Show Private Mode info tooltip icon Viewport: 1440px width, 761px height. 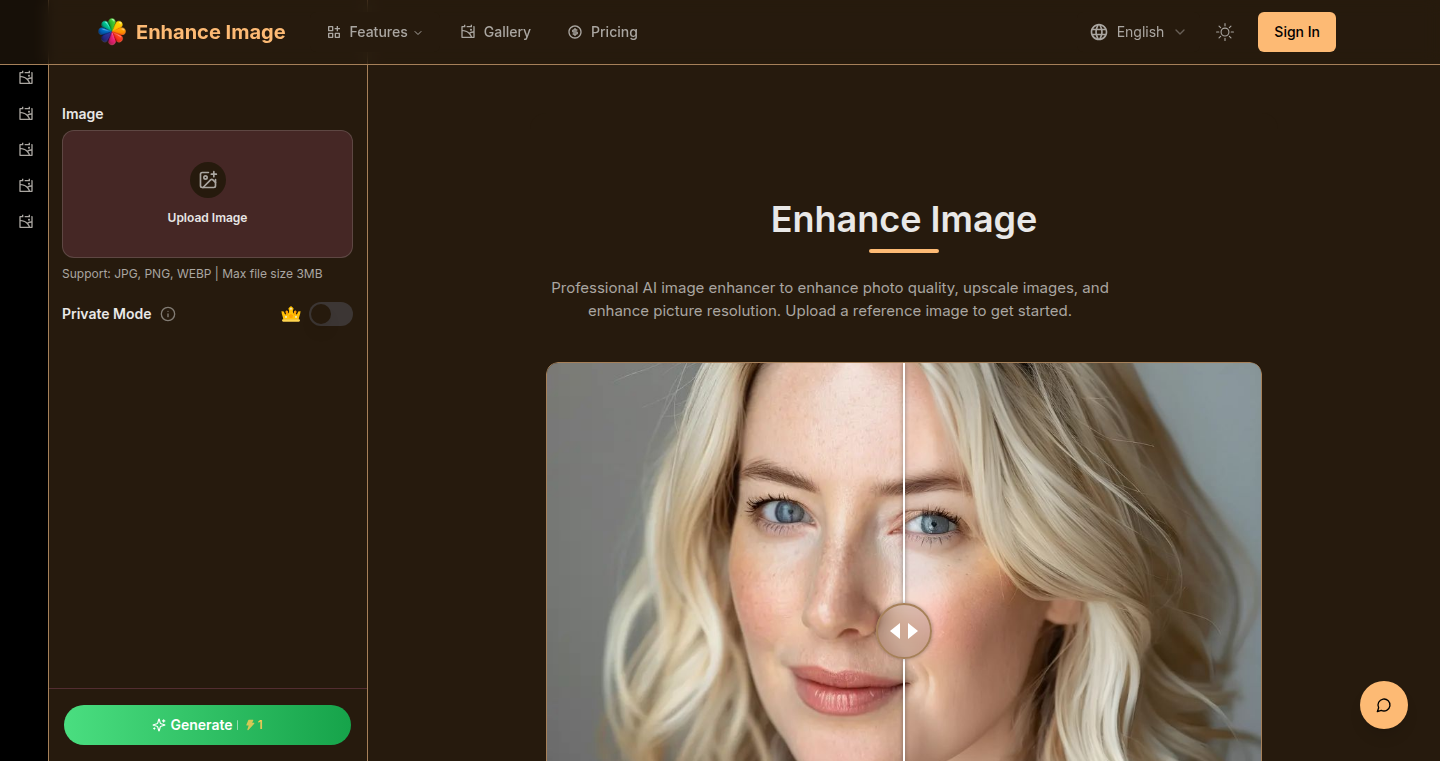[168, 314]
